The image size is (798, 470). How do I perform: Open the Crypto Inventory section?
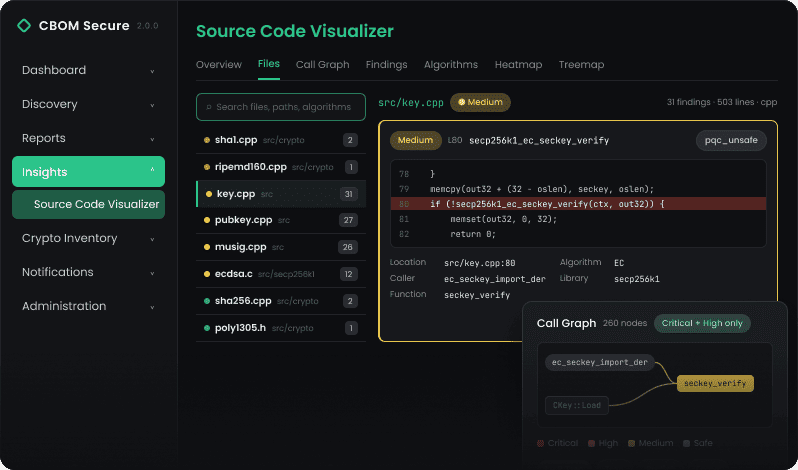pos(89,238)
